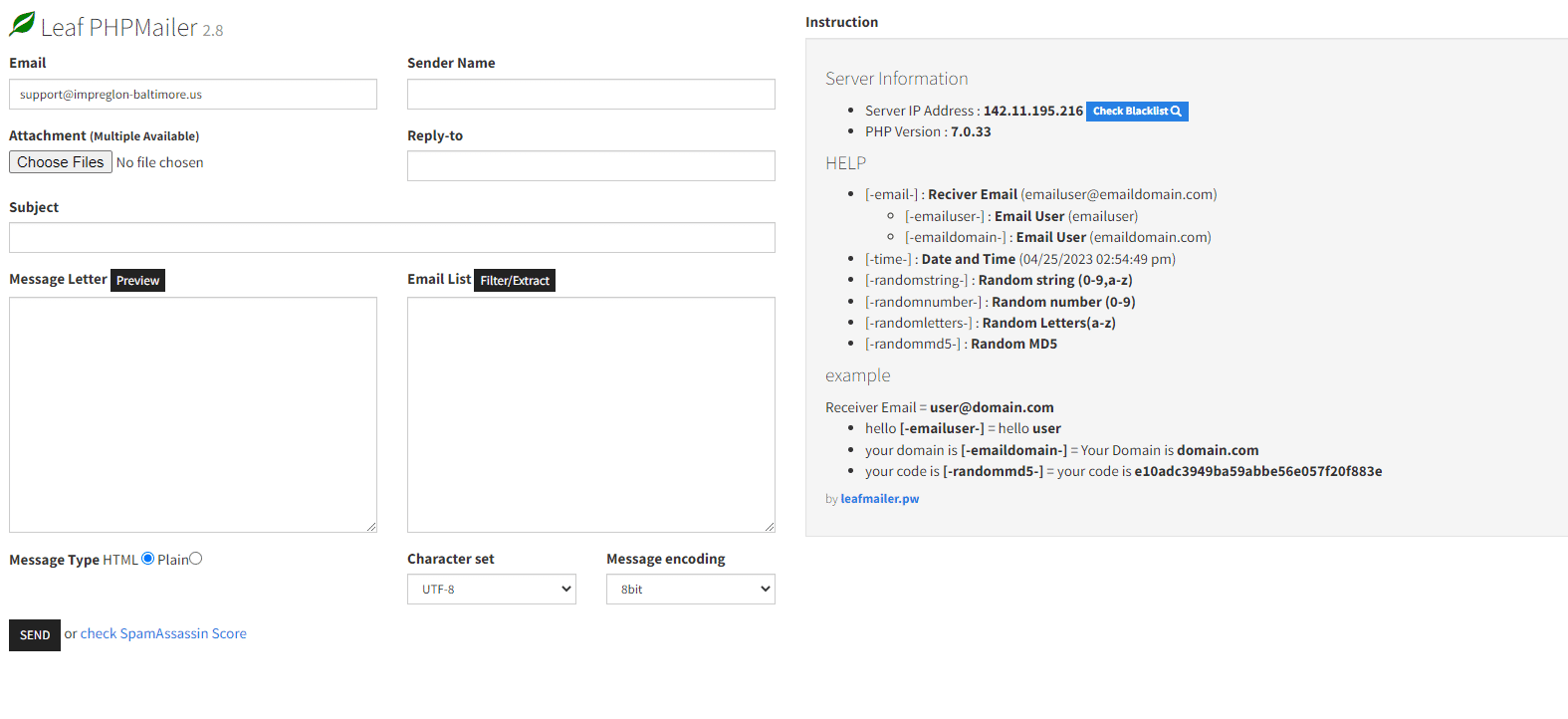Click the Filter/Extract button for Email List
Screen dimensions: 1568x719
(x=515, y=281)
